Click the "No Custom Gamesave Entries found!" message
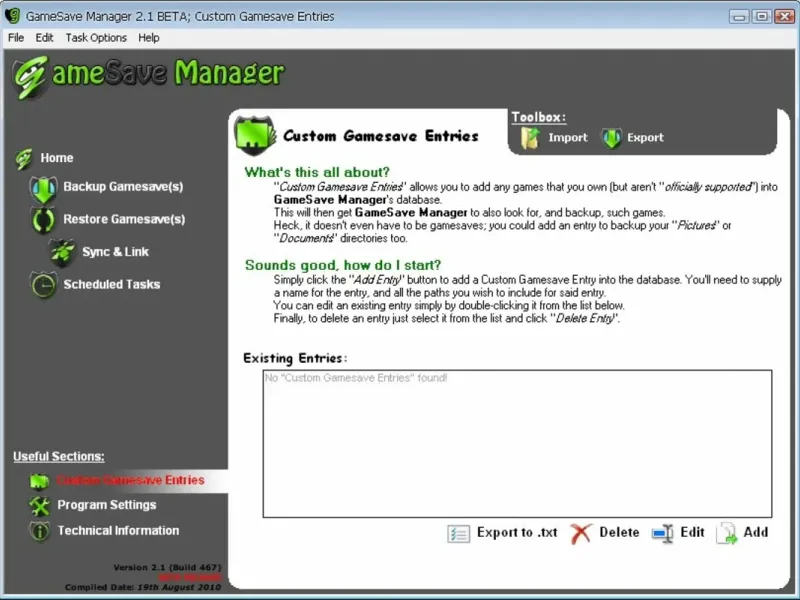This screenshot has height=600, width=800. tap(356, 378)
